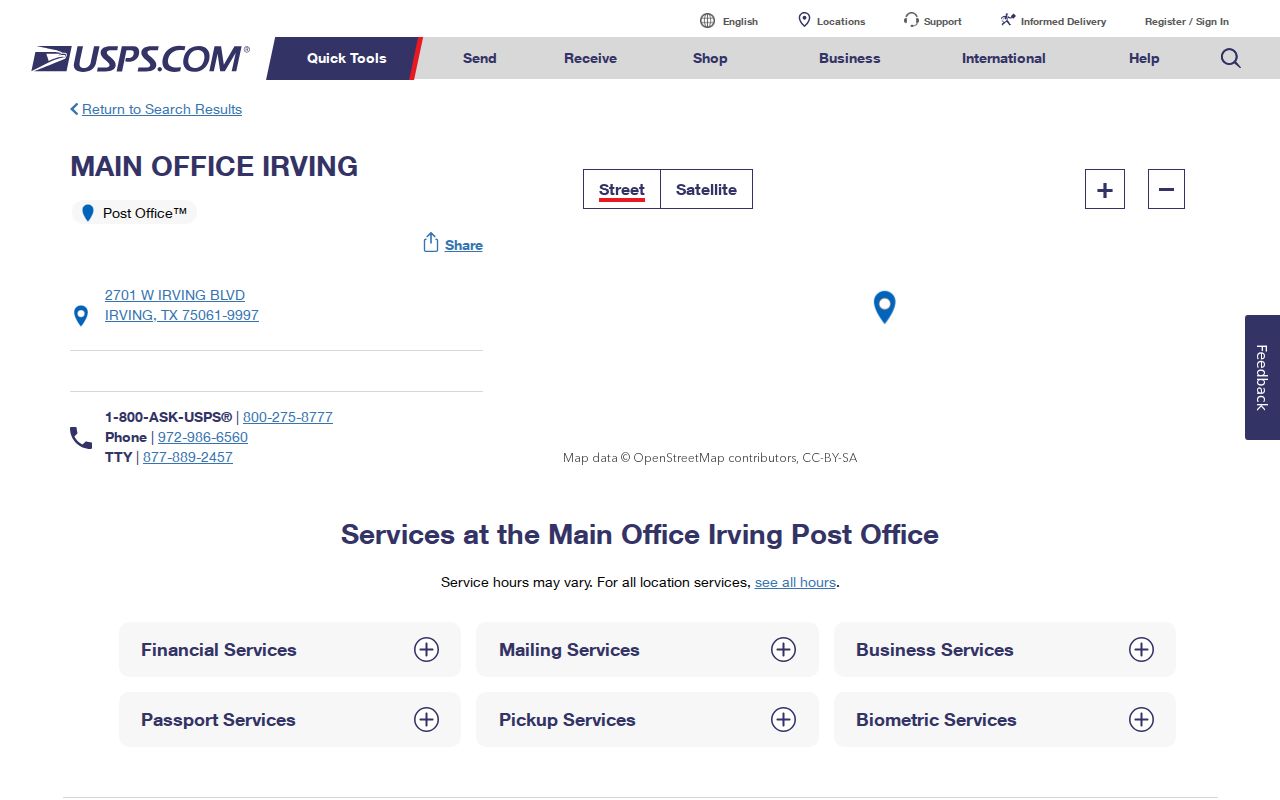The height and width of the screenshot is (800, 1280).
Task: Zoom out the map with minus button
Action: [1166, 189]
